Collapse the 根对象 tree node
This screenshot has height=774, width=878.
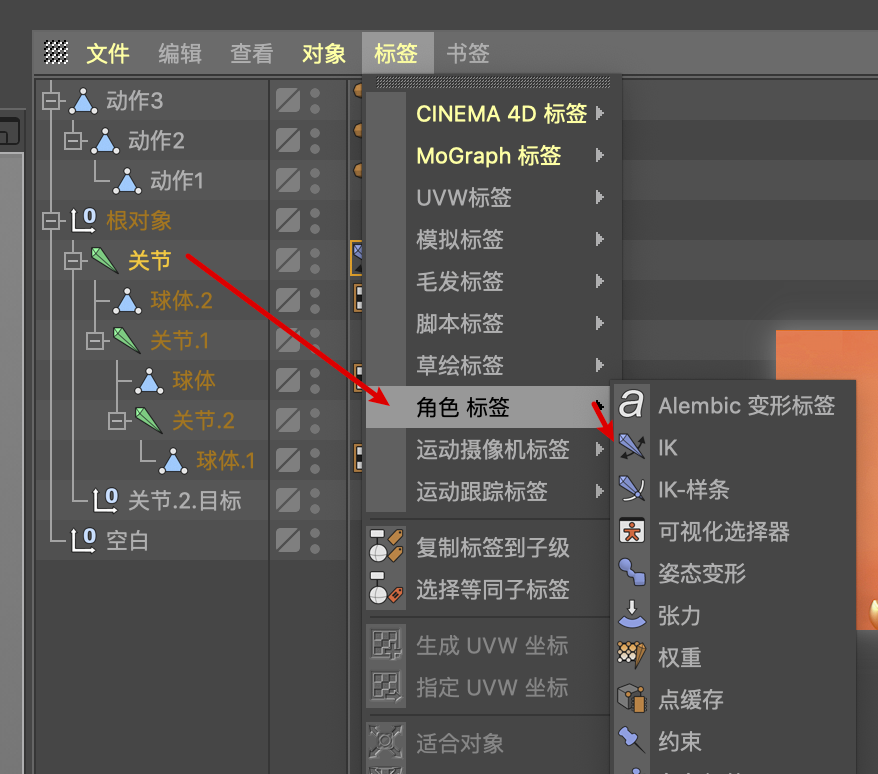pyautogui.click(x=51, y=221)
